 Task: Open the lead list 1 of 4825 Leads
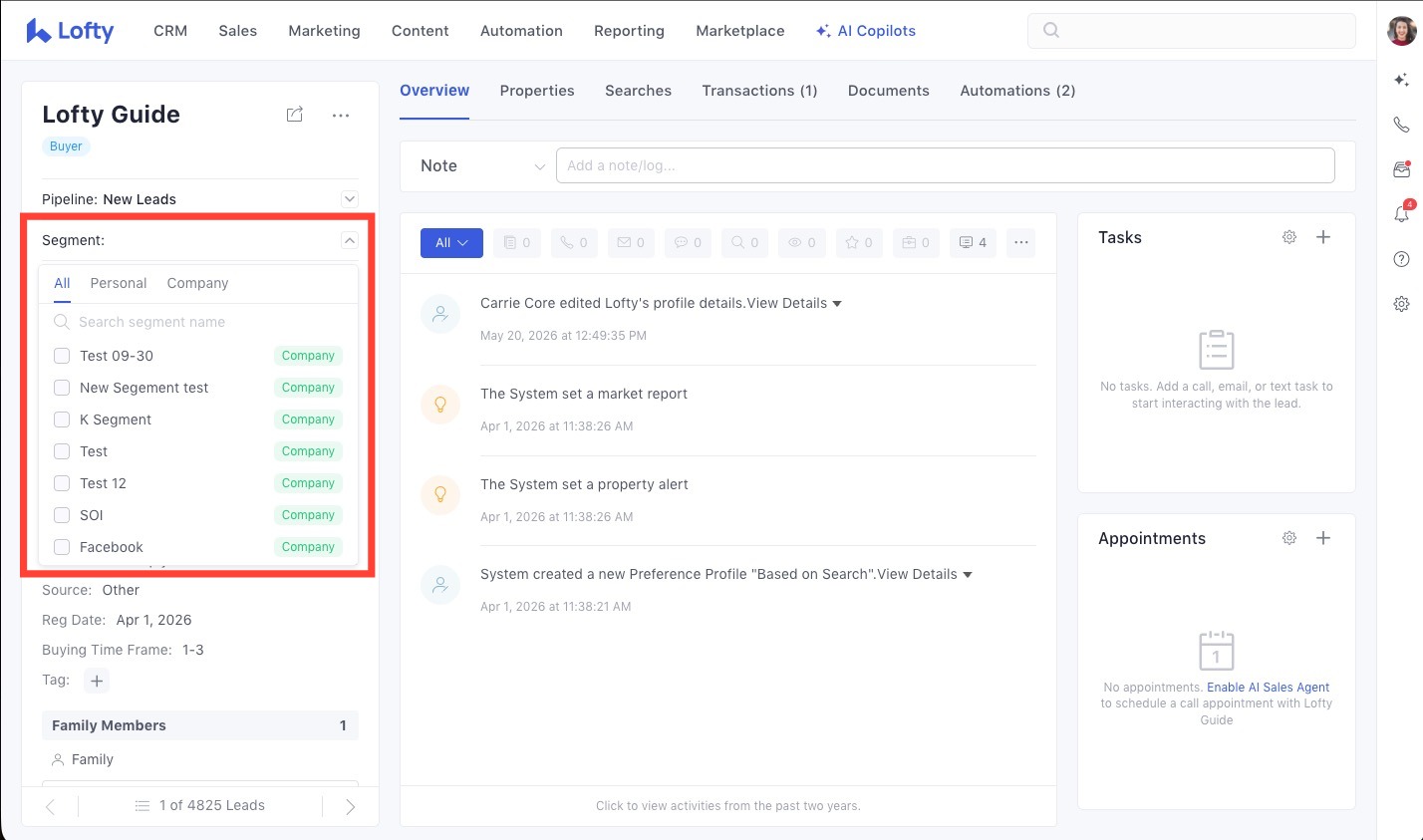[200, 806]
